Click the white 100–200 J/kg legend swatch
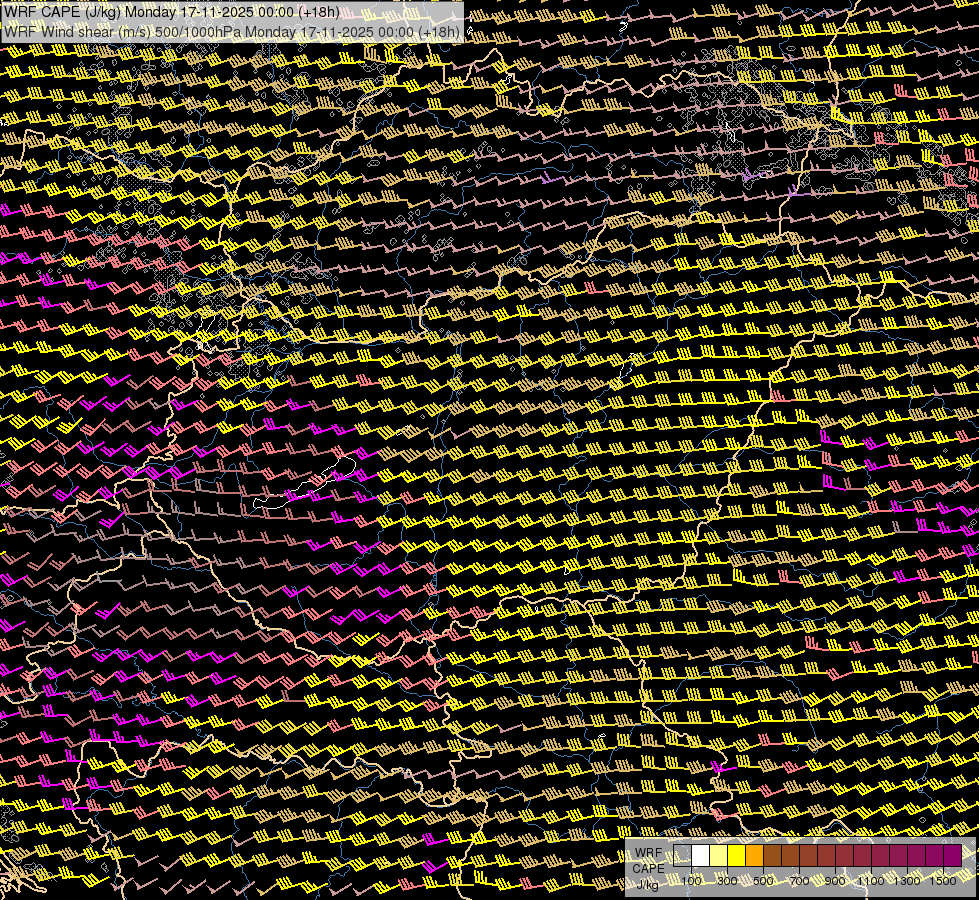Screen dimensions: 979x900 [x=701, y=856]
